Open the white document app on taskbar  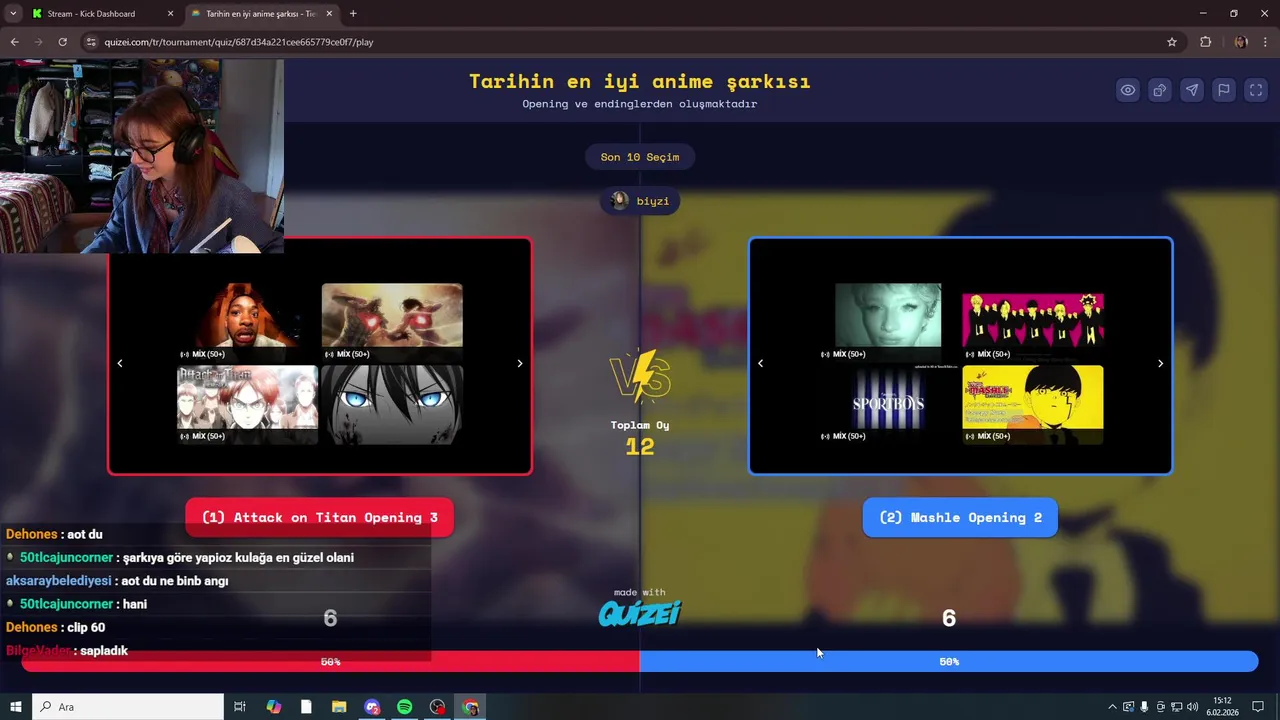pyautogui.click(x=306, y=707)
